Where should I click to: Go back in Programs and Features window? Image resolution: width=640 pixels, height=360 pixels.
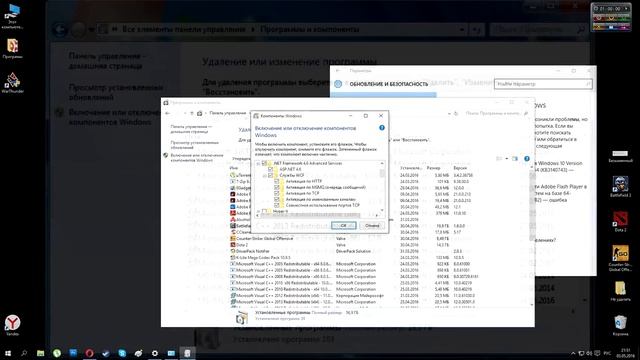[x=168, y=113]
